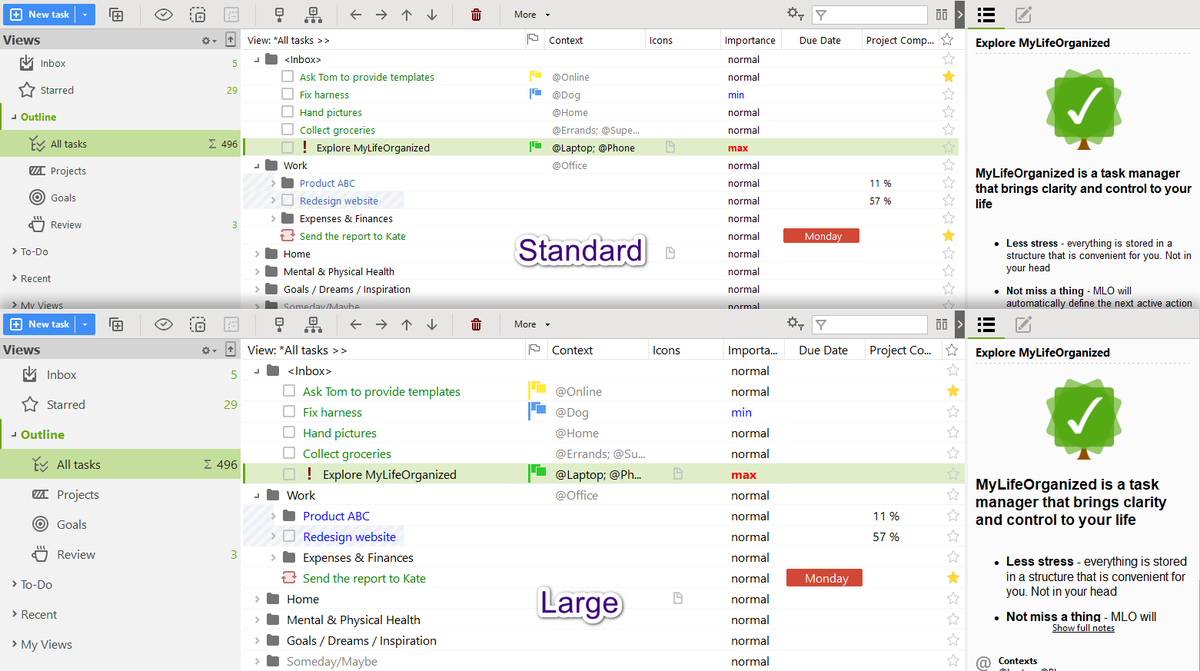Click the filter search field in Large toolbar
The width and height of the screenshot is (1200, 671).
pyautogui.click(x=869, y=324)
